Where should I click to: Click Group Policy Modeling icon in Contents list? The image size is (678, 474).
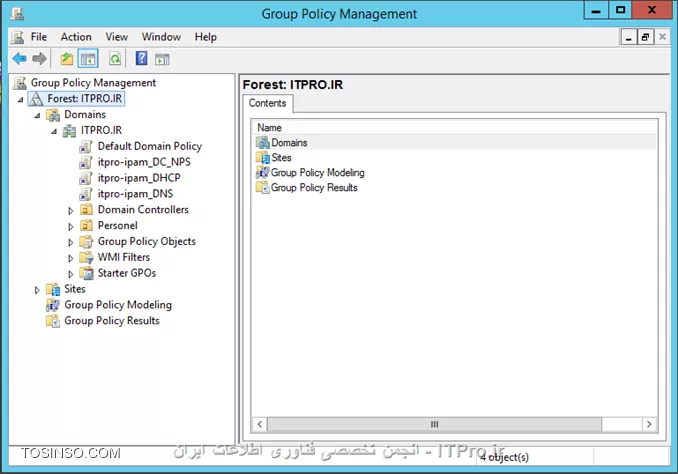click(x=262, y=173)
